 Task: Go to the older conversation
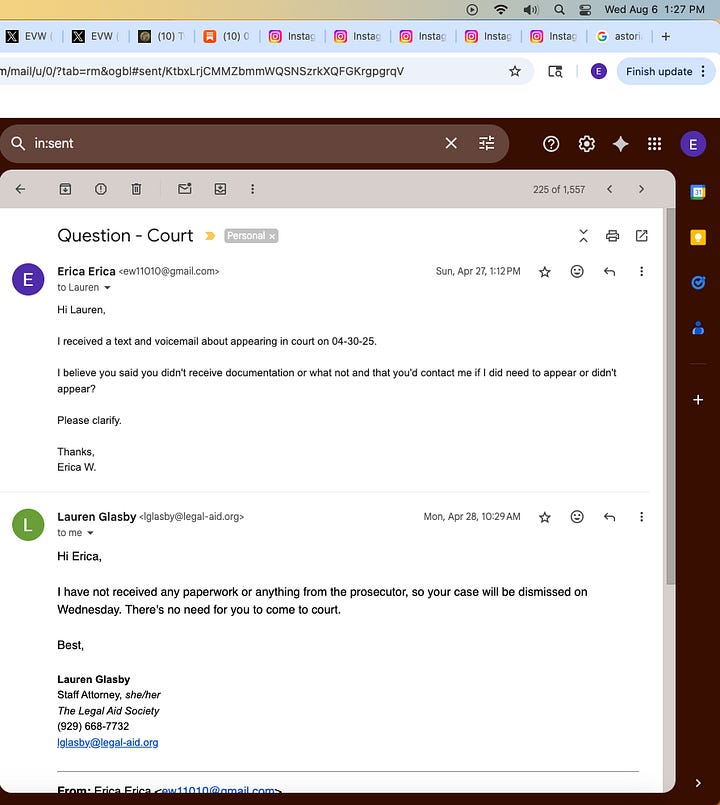[x=641, y=189]
